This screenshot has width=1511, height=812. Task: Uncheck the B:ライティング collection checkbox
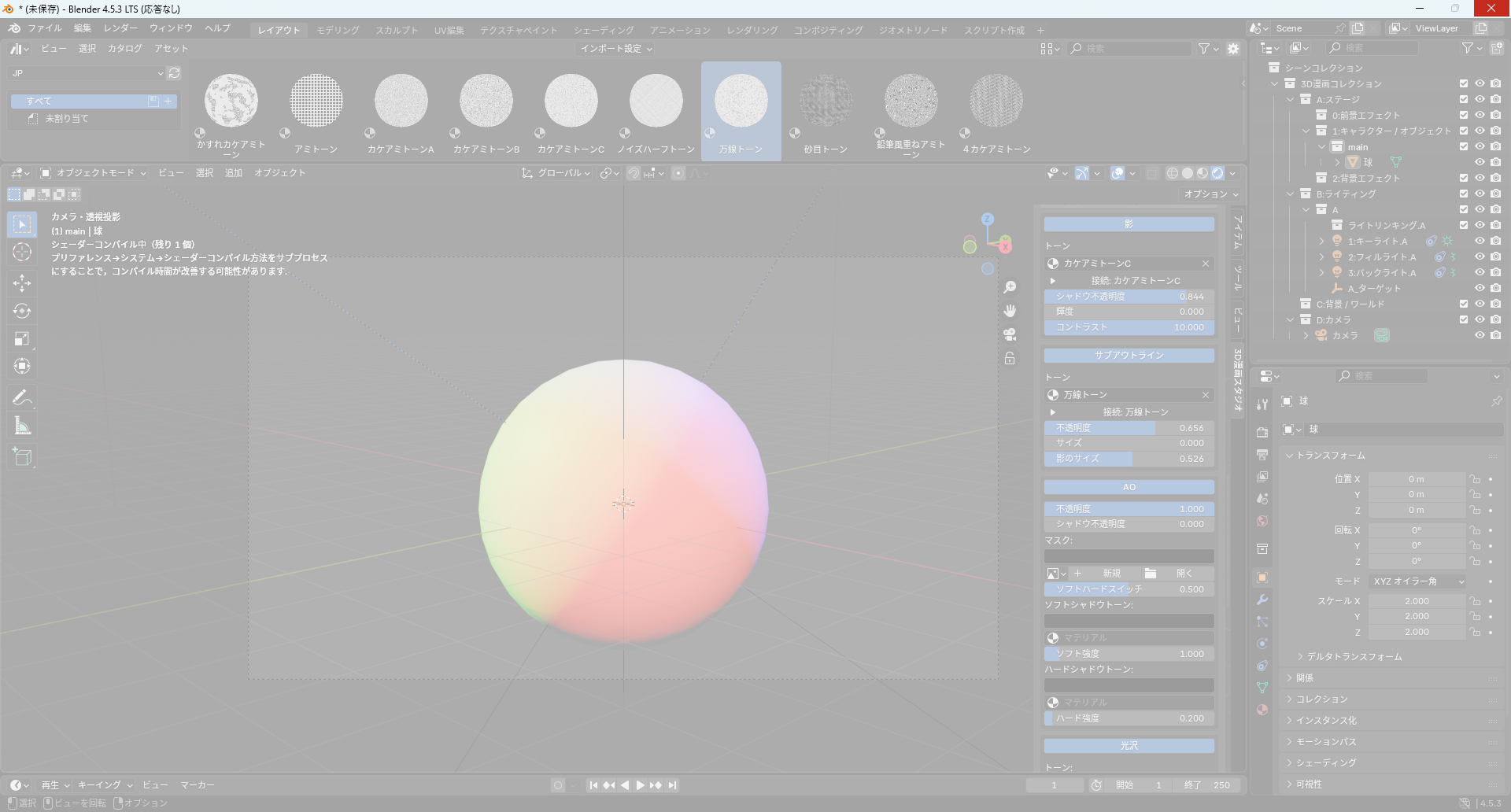point(1464,194)
